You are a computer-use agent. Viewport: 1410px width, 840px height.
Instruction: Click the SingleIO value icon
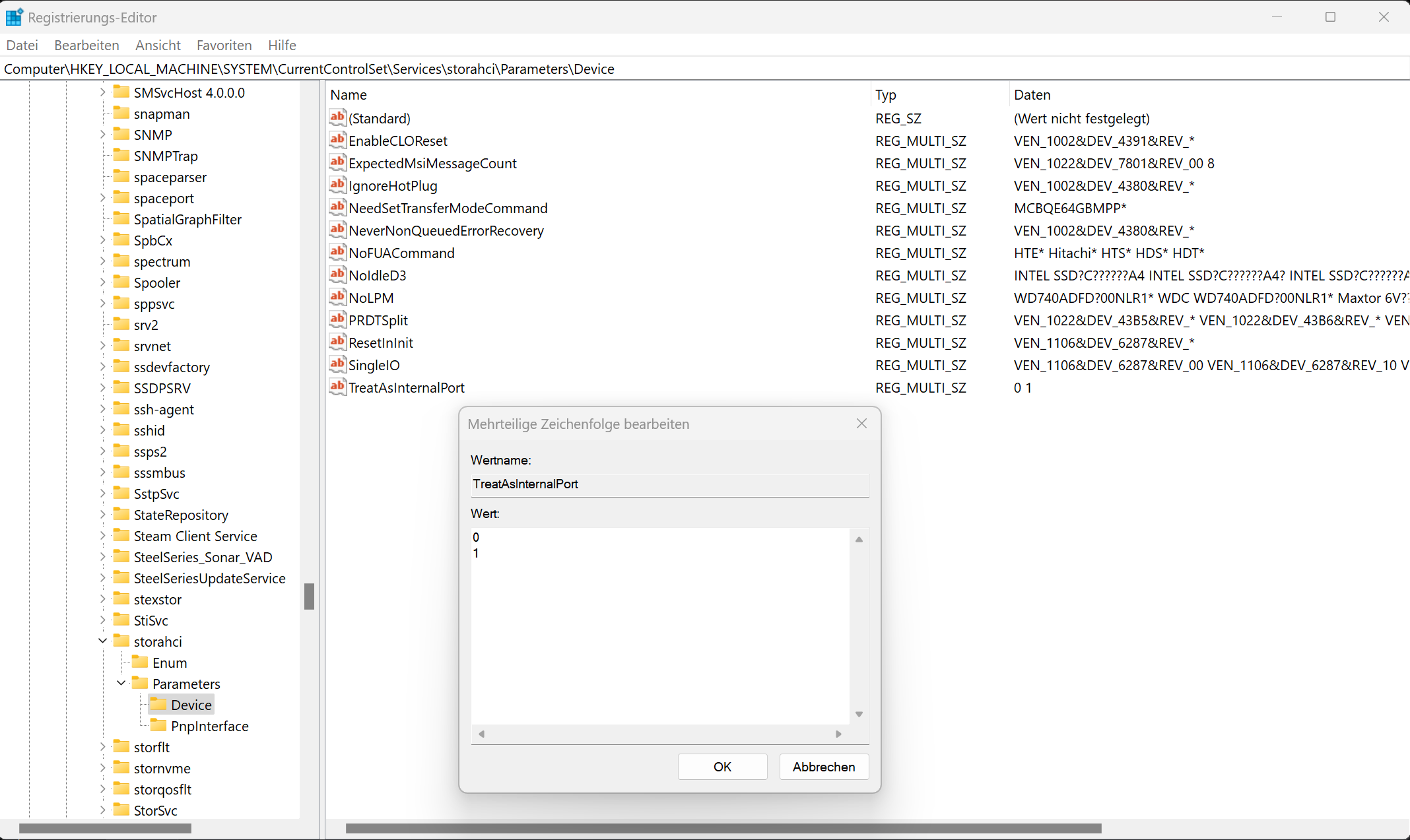pyautogui.click(x=337, y=364)
